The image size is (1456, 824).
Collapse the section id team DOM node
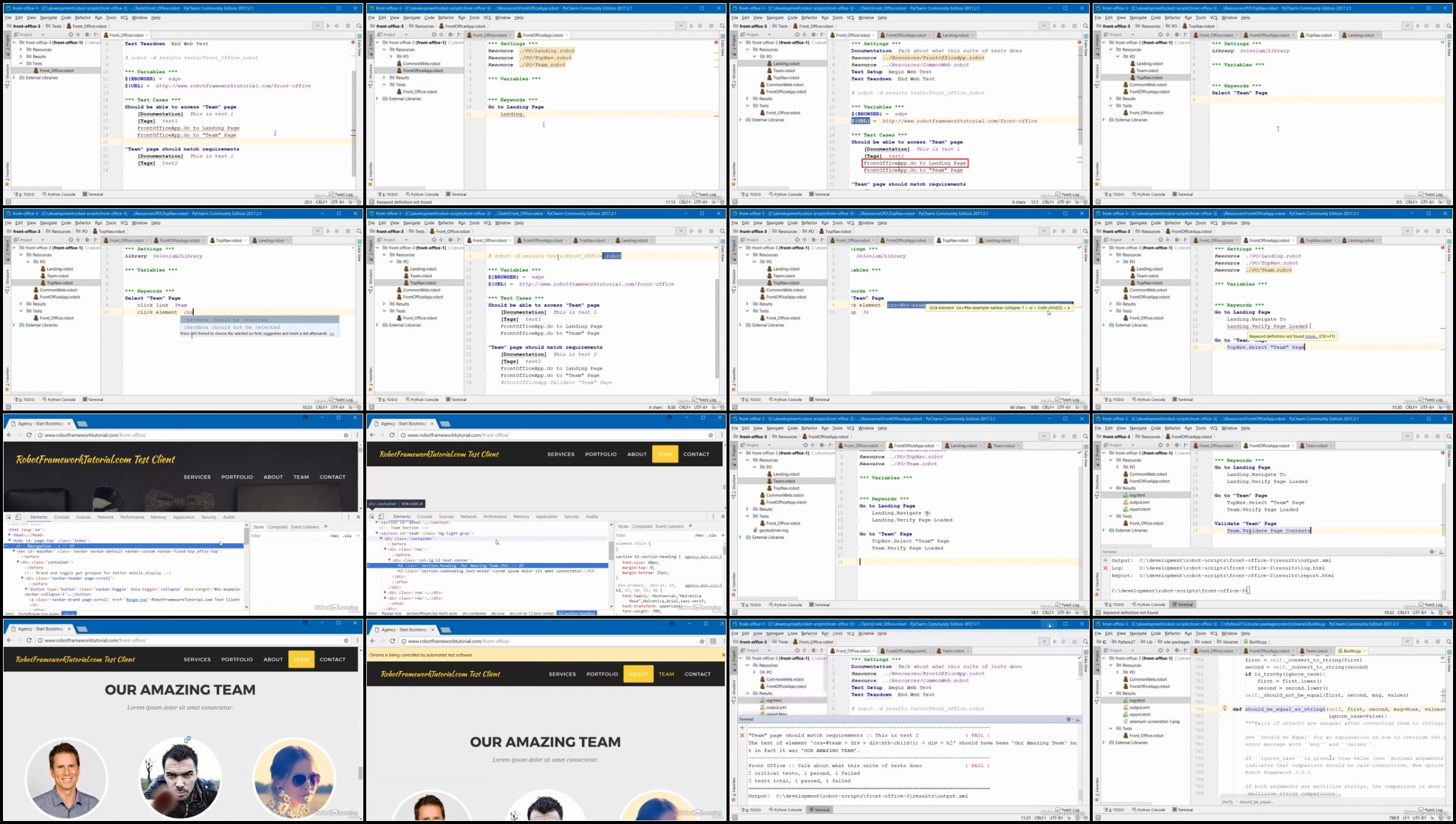coord(377,533)
